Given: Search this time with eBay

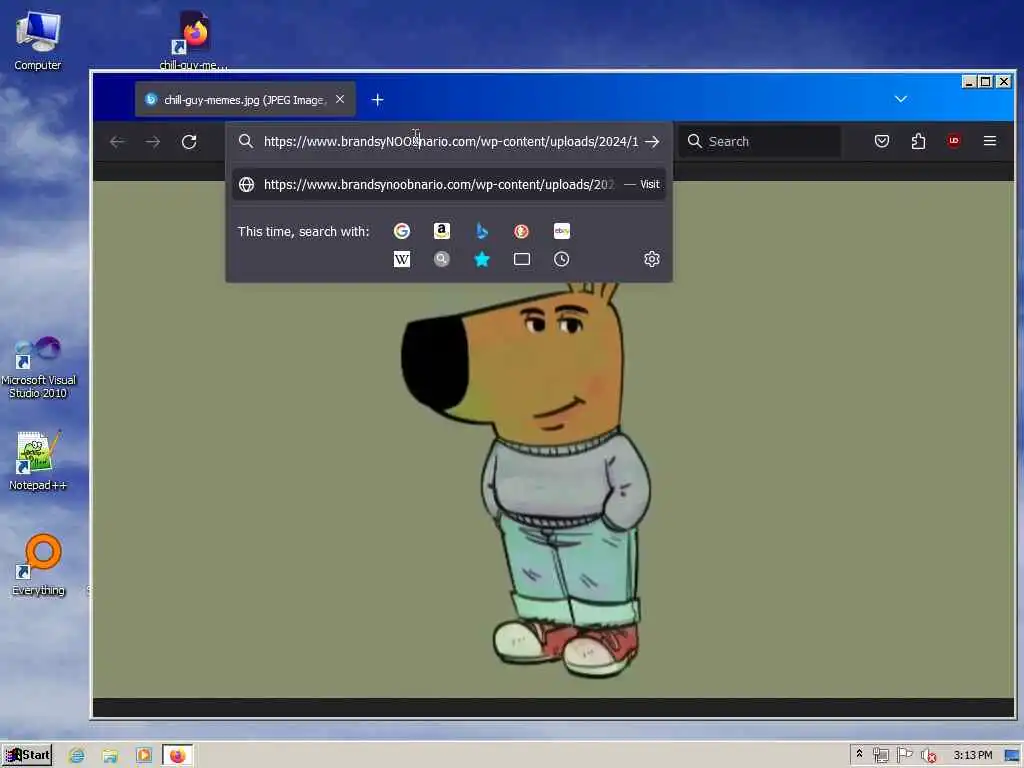Looking at the screenshot, I should (x=562, y=231).
